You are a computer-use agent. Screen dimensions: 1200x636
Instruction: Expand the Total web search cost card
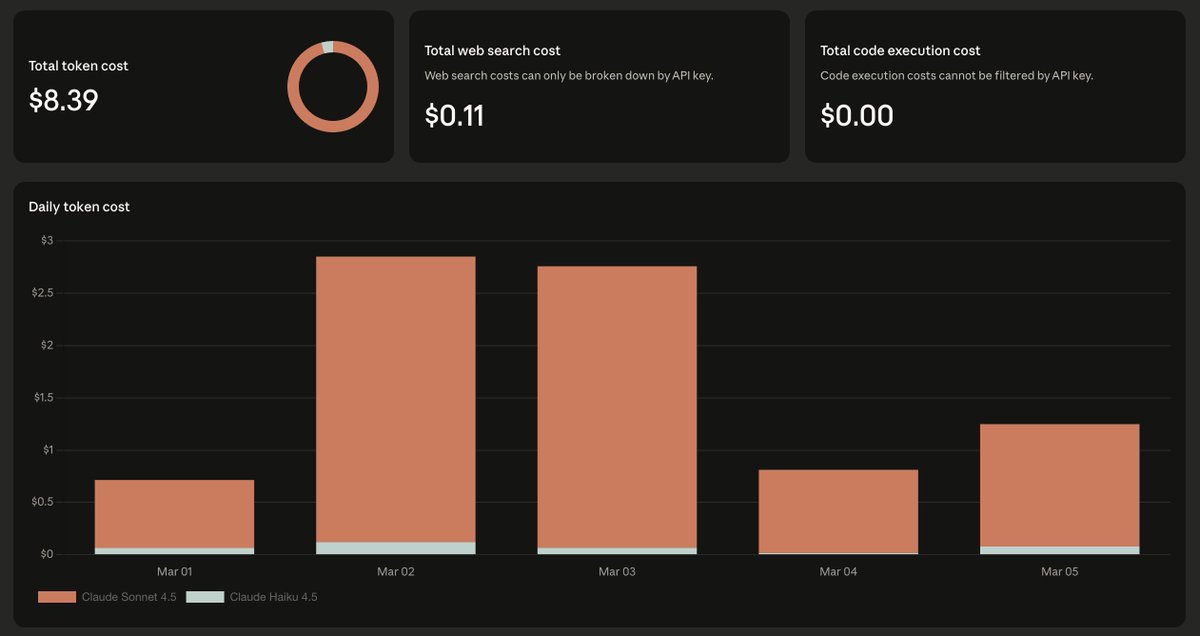(598, 85)
